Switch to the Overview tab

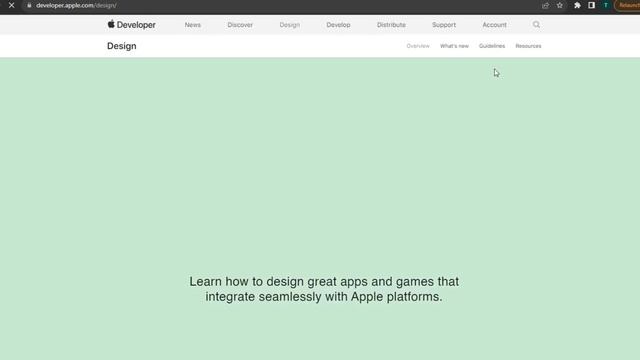[x=418, y=46]
